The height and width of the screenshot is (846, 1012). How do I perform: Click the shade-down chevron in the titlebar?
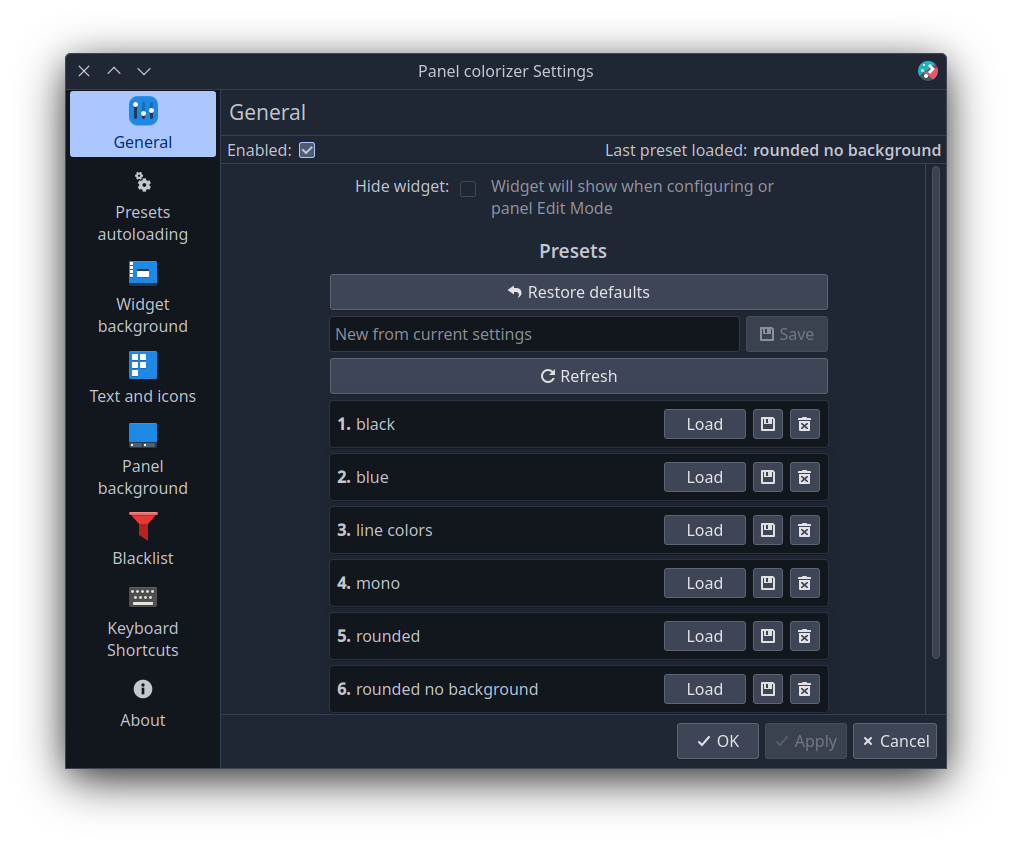pyautogui.click(x=143, y=71)
